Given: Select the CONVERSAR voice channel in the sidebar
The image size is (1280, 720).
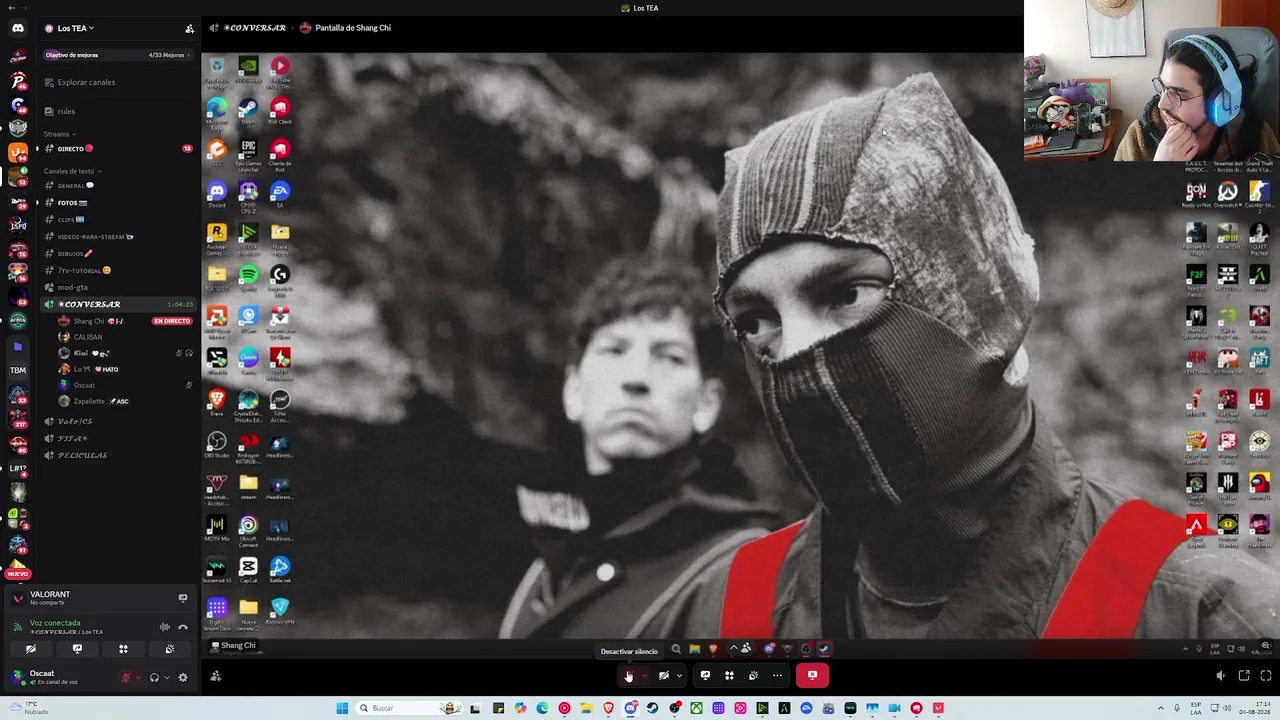Looking at the screenshot, I should point(118,304).
